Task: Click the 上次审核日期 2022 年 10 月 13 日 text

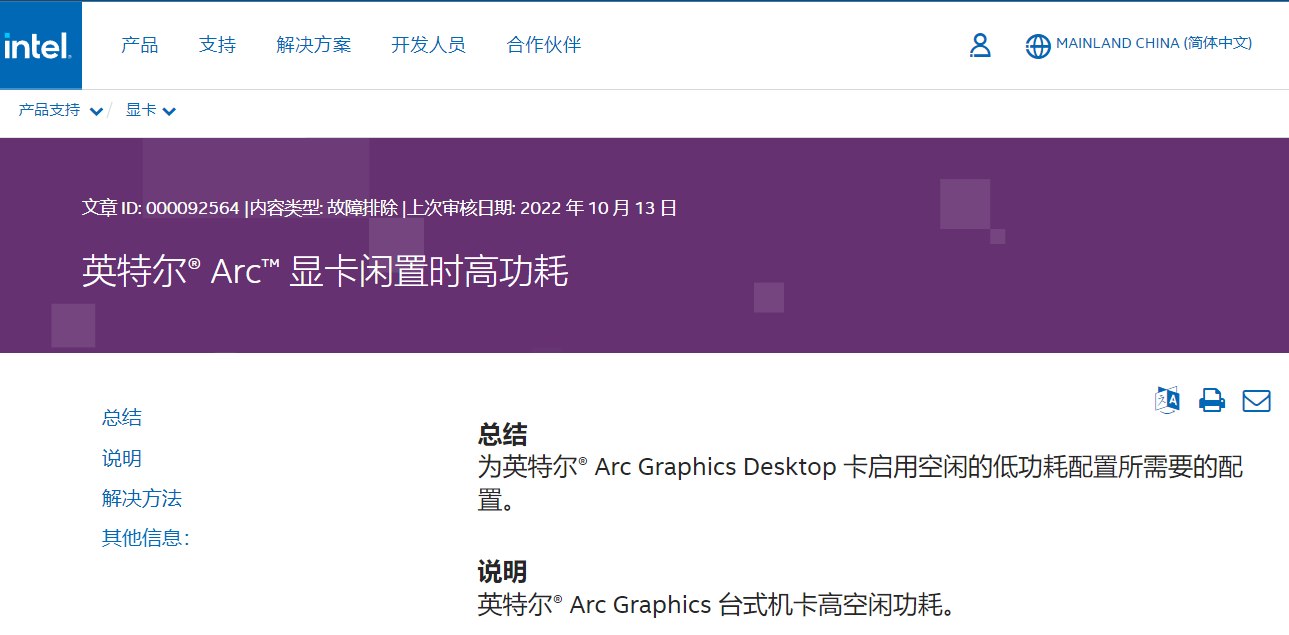Action: pyautogui.click(x=542, y=208)
